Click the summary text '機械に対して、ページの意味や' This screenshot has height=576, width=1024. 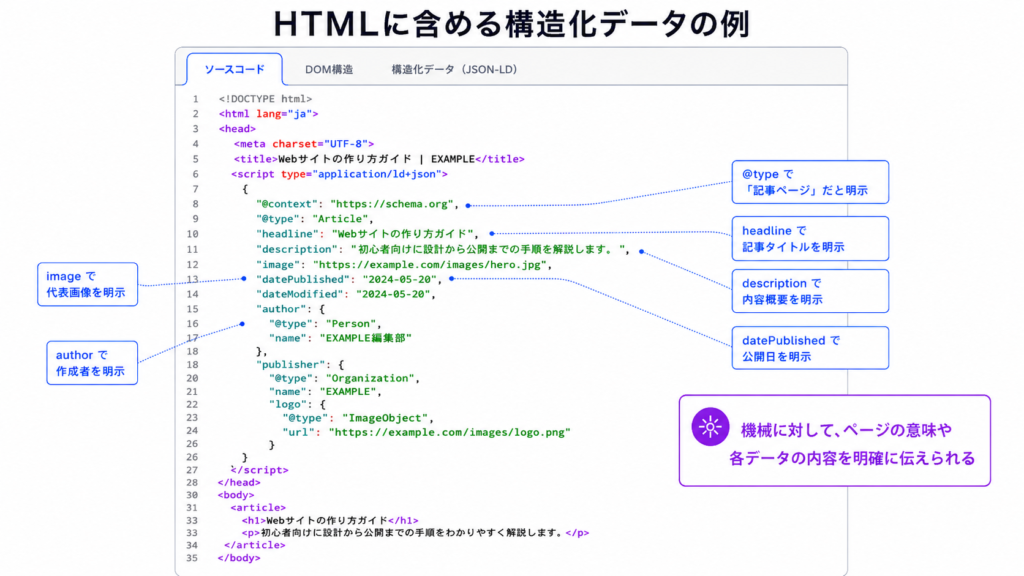pyautogui.click(x=846, y=430)
